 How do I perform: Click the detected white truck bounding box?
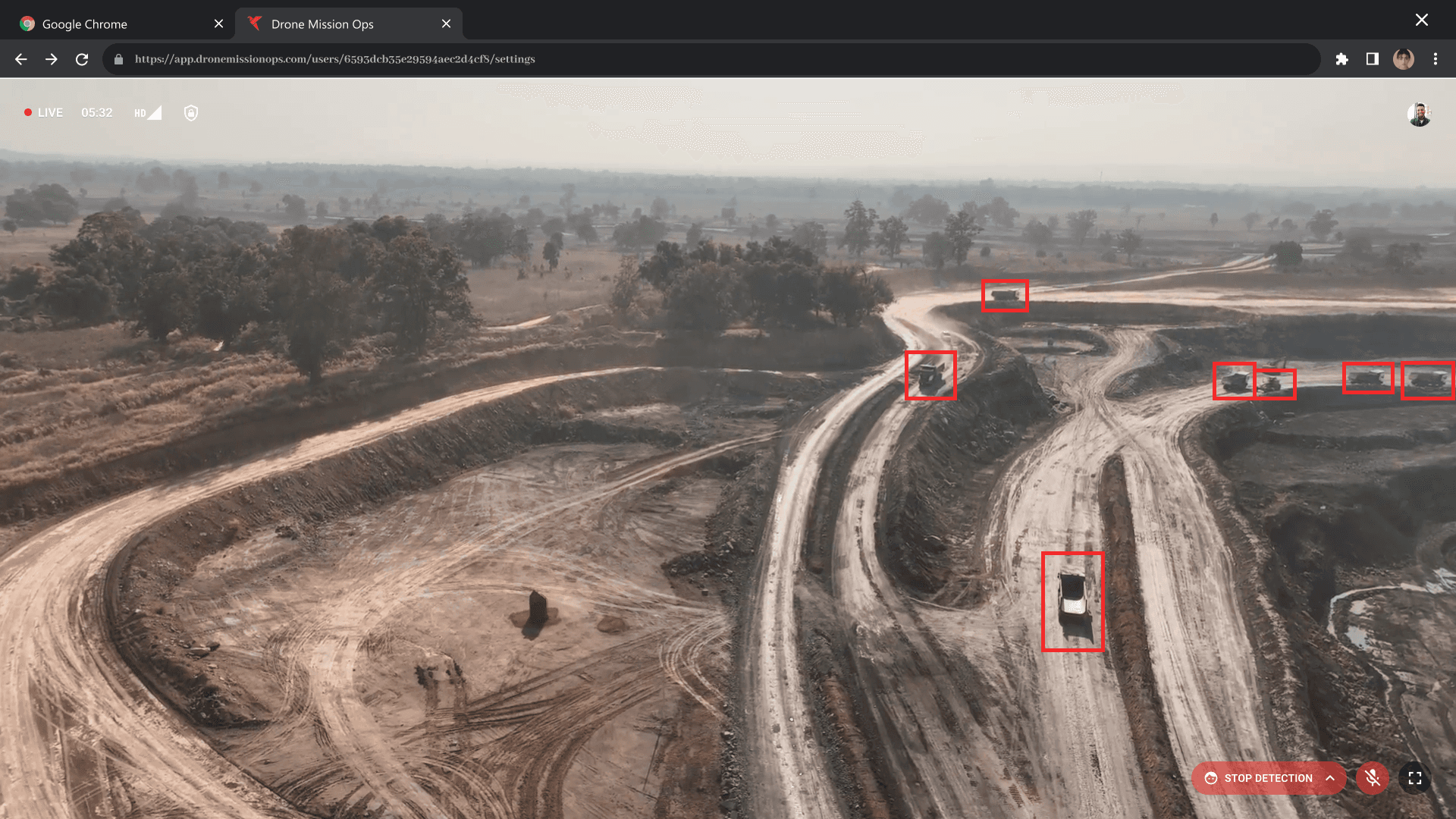(1072, 601)
